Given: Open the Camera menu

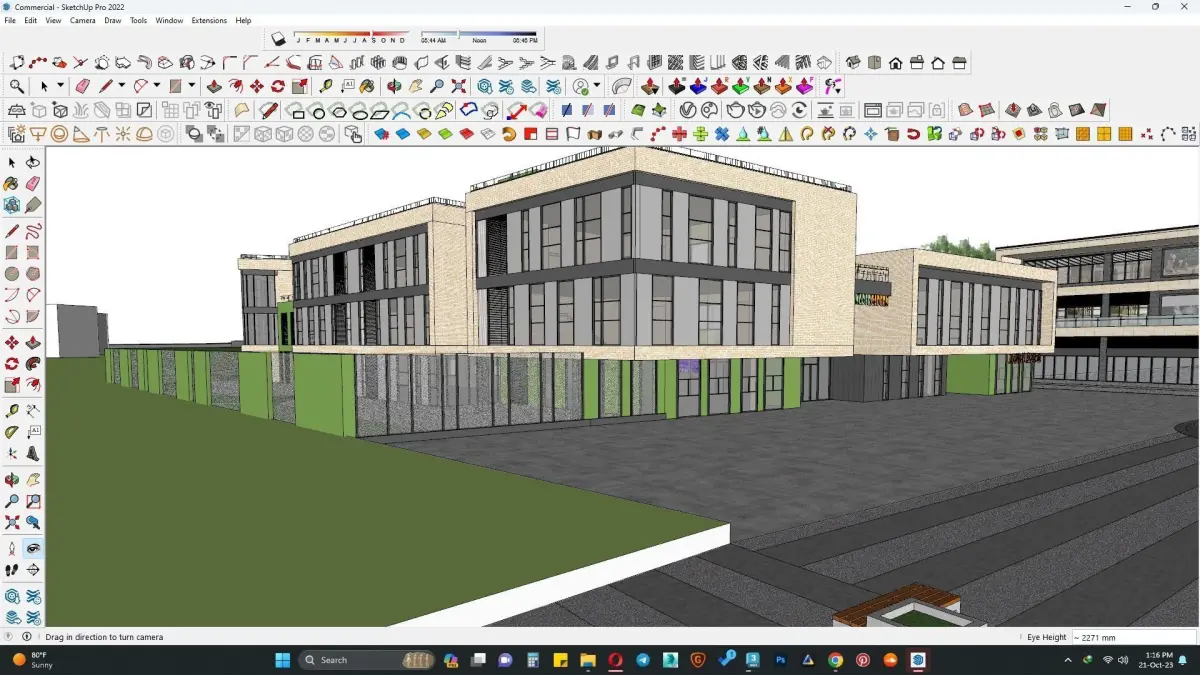Looking at the screenshot, I should tap(83, 20).
